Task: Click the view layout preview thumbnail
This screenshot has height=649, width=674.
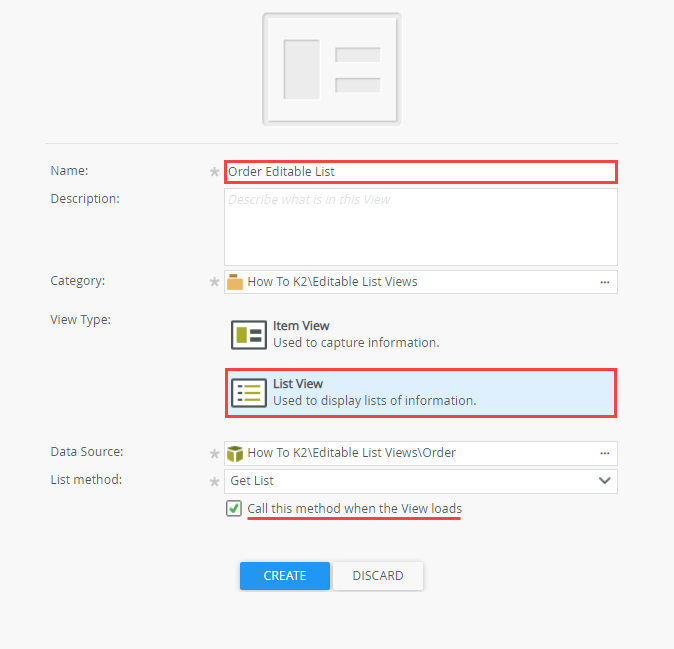Action: pyautogui.click(x=332, y=69)
